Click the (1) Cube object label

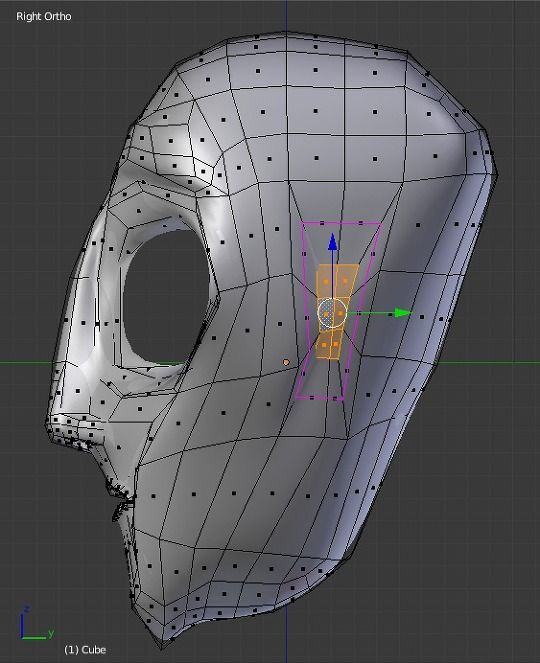pyautogui.click(x=85, y=650)
